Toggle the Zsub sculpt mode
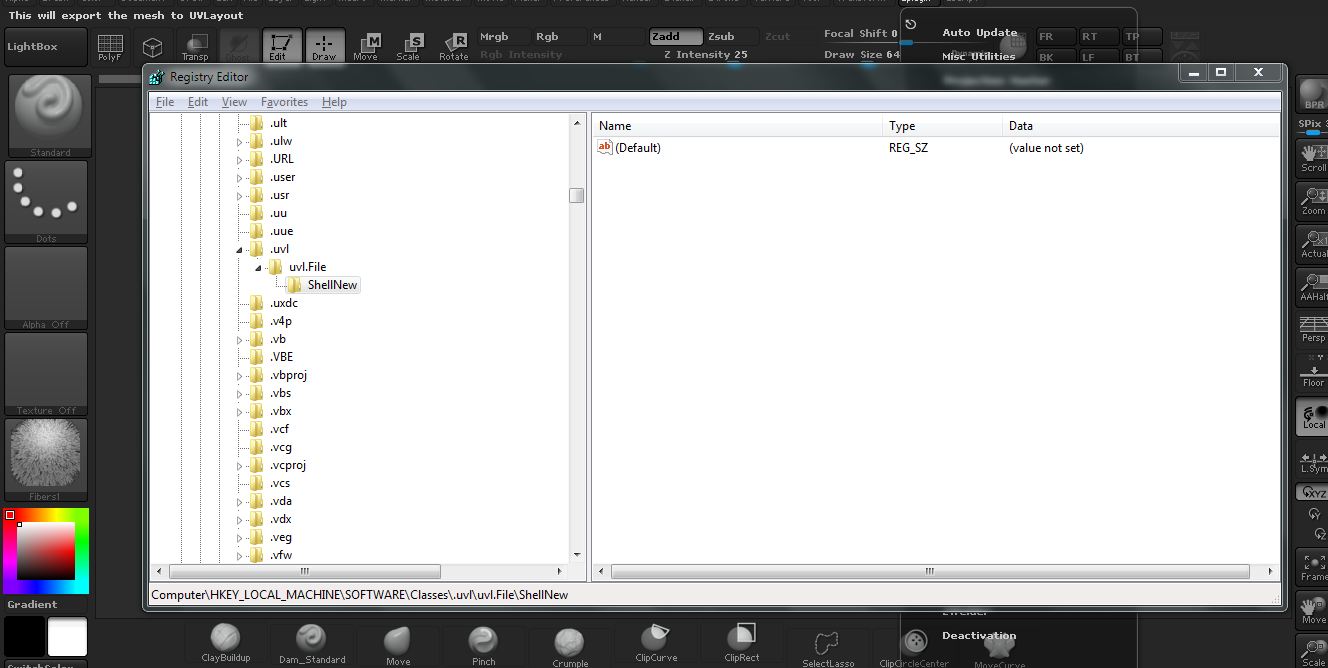 pos(721,37)
